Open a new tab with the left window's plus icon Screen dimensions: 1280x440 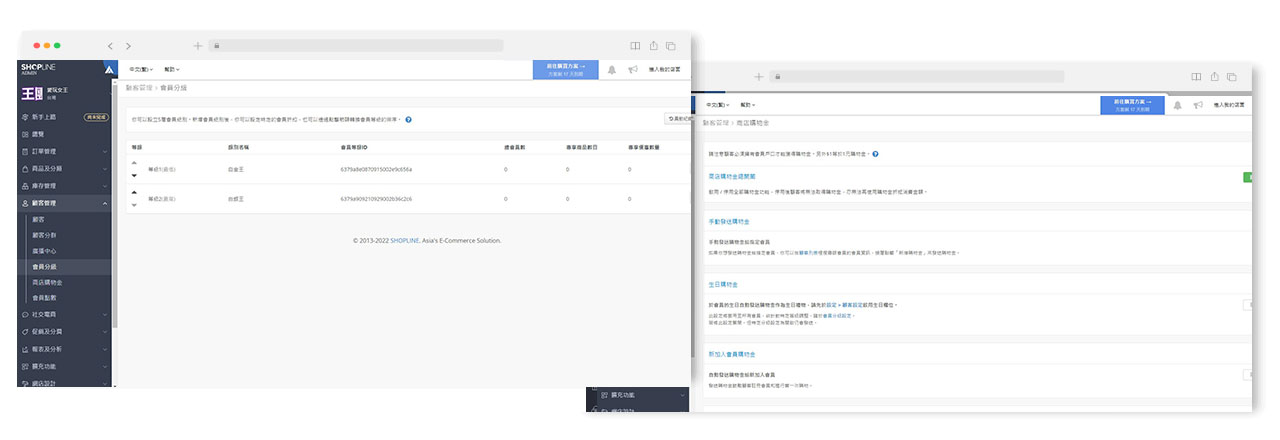(198, 46)
